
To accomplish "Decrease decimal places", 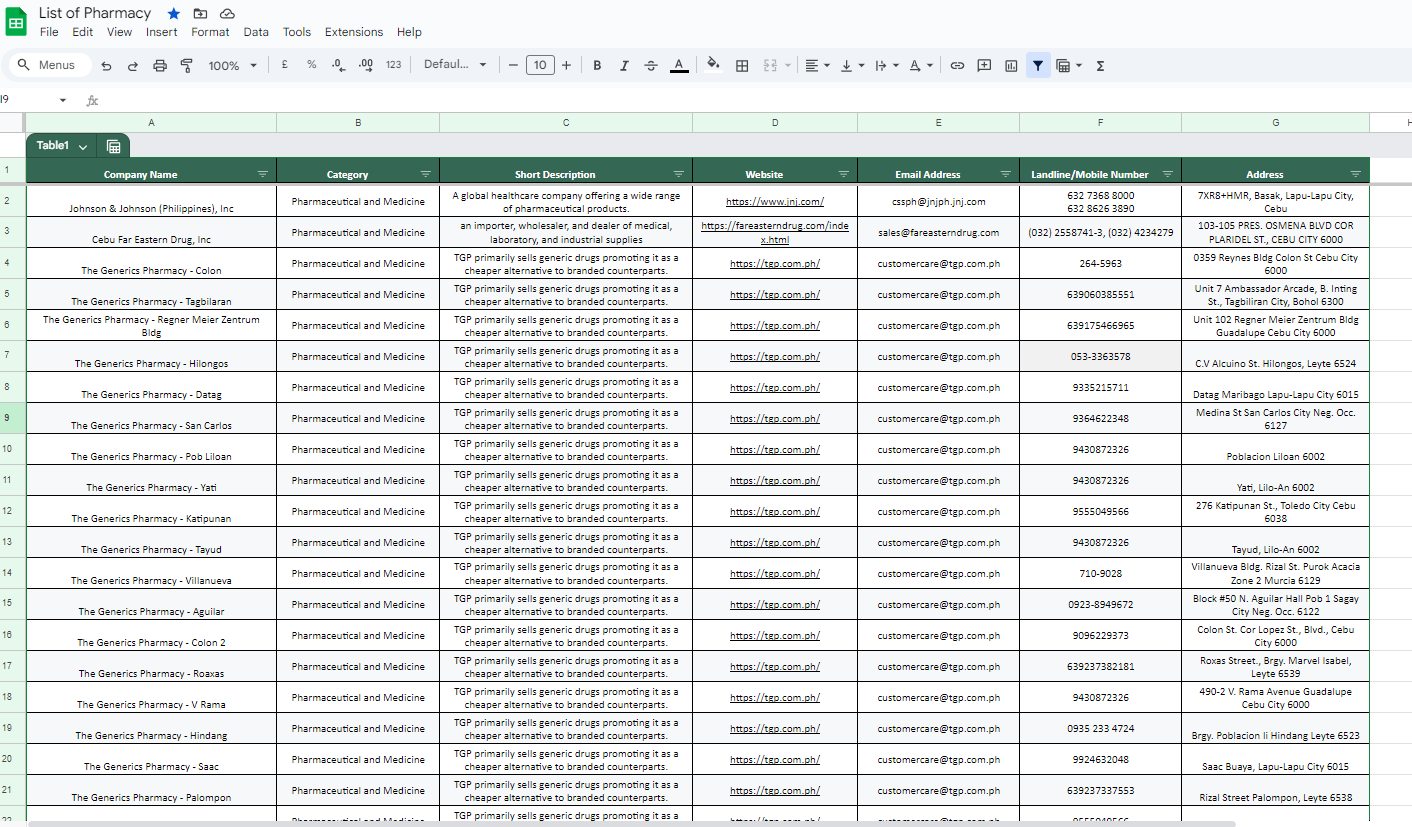I will pos(339,65).
